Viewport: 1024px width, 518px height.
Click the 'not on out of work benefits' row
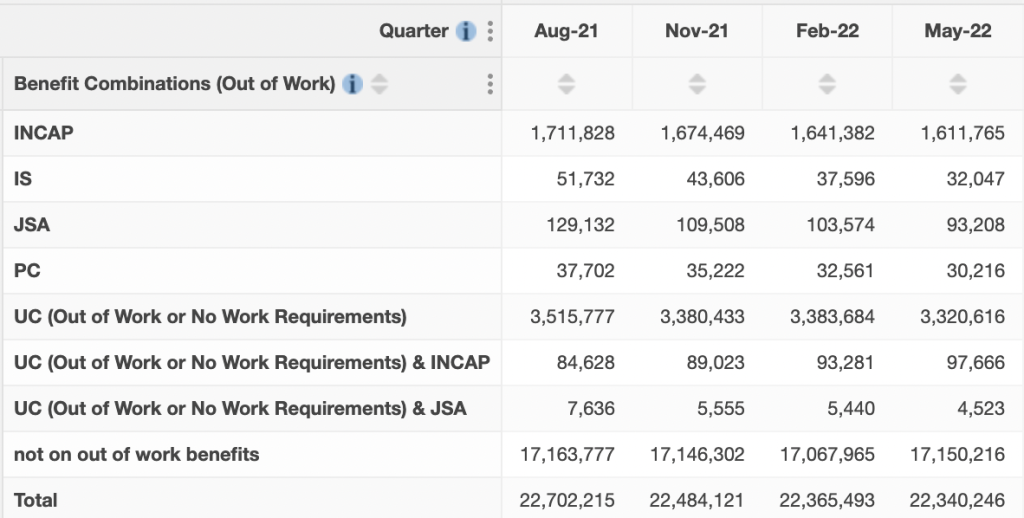click(136, 454)
